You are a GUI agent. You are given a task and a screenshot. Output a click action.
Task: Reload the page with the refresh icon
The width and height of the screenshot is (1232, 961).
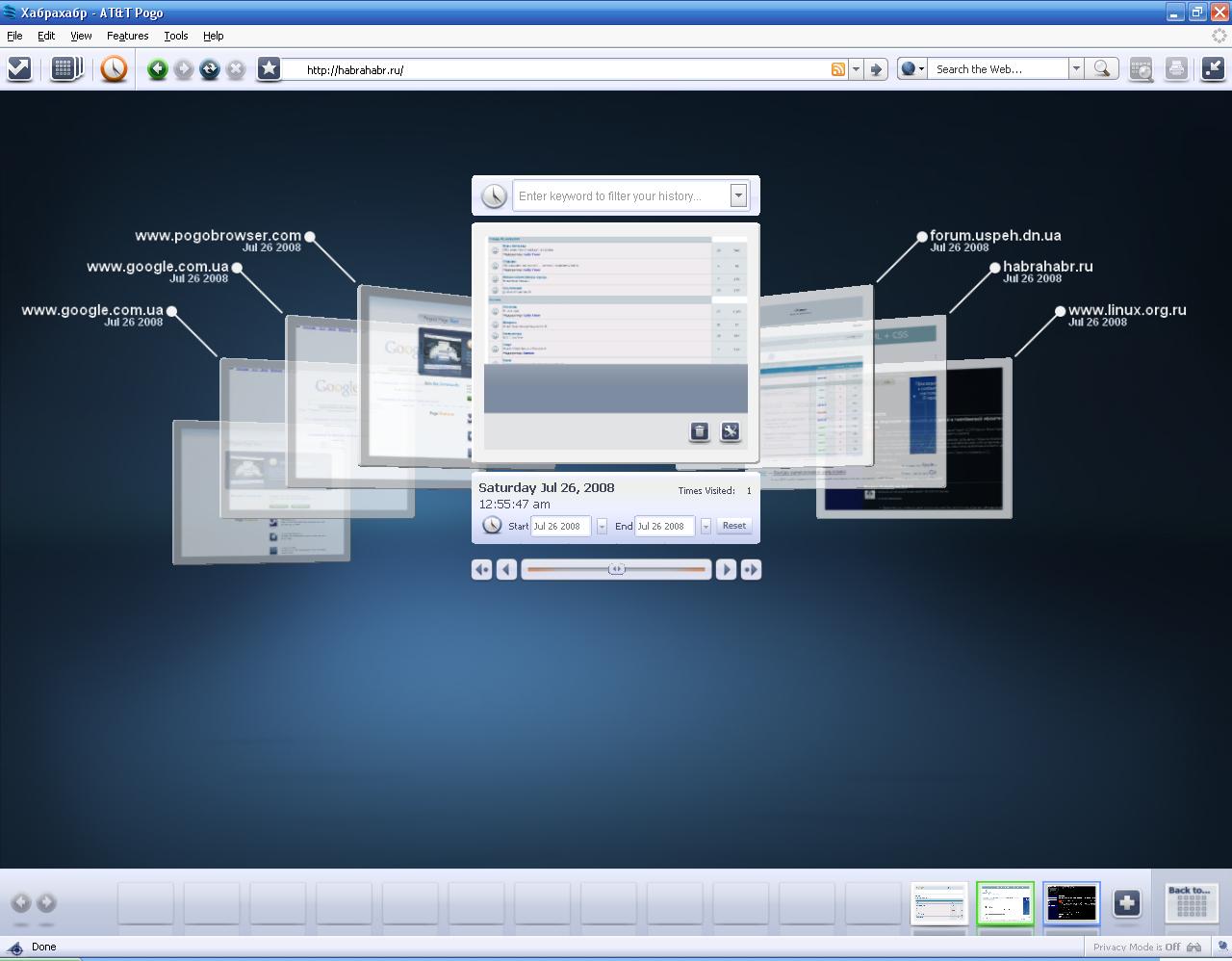pos(209,69)
